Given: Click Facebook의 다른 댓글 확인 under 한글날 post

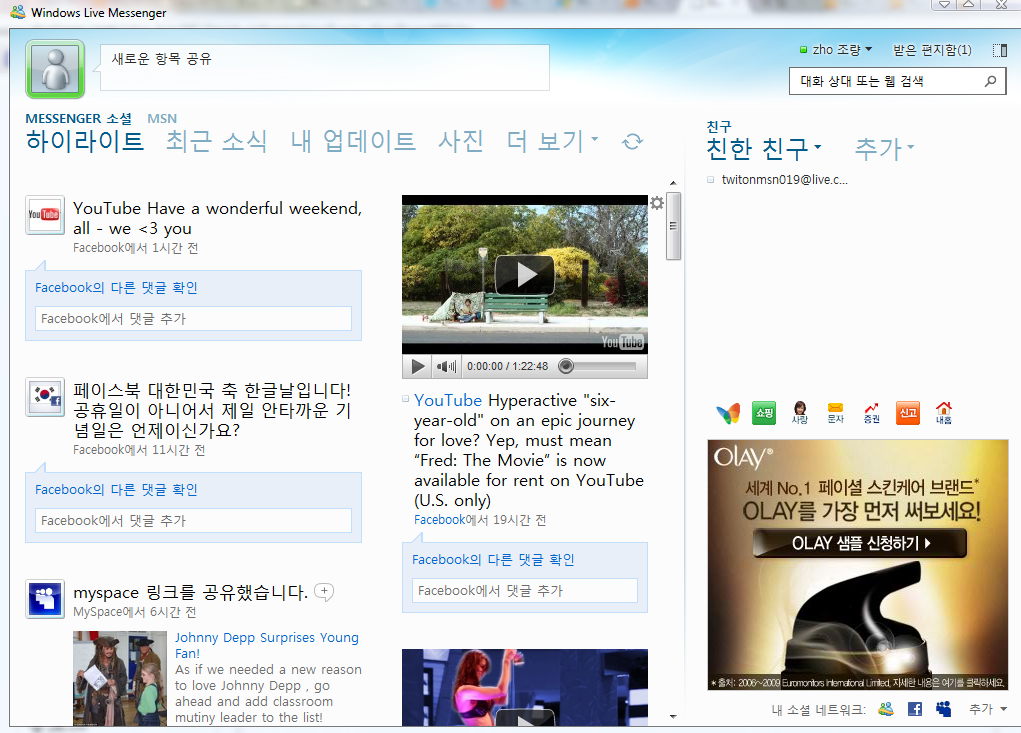Looking at the screenshot, I should point(116,489).
